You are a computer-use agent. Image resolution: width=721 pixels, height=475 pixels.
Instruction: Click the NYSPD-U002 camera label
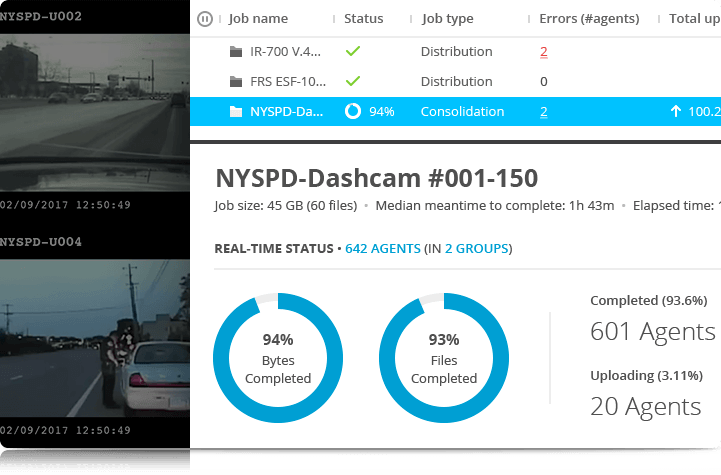click(x=41, y=17)
